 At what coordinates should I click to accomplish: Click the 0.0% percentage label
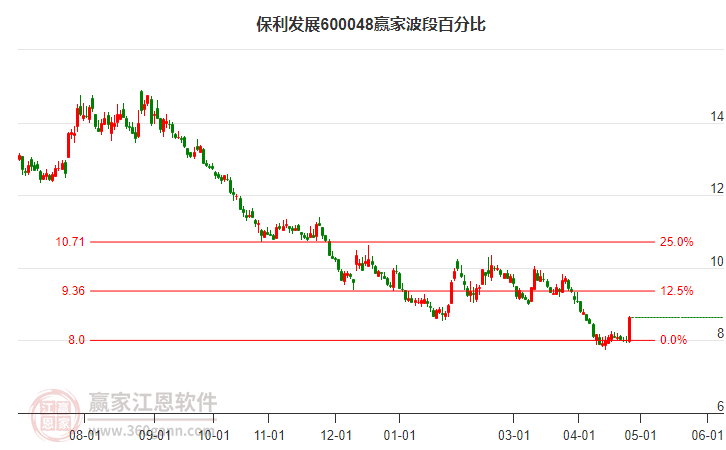(673, 340)
